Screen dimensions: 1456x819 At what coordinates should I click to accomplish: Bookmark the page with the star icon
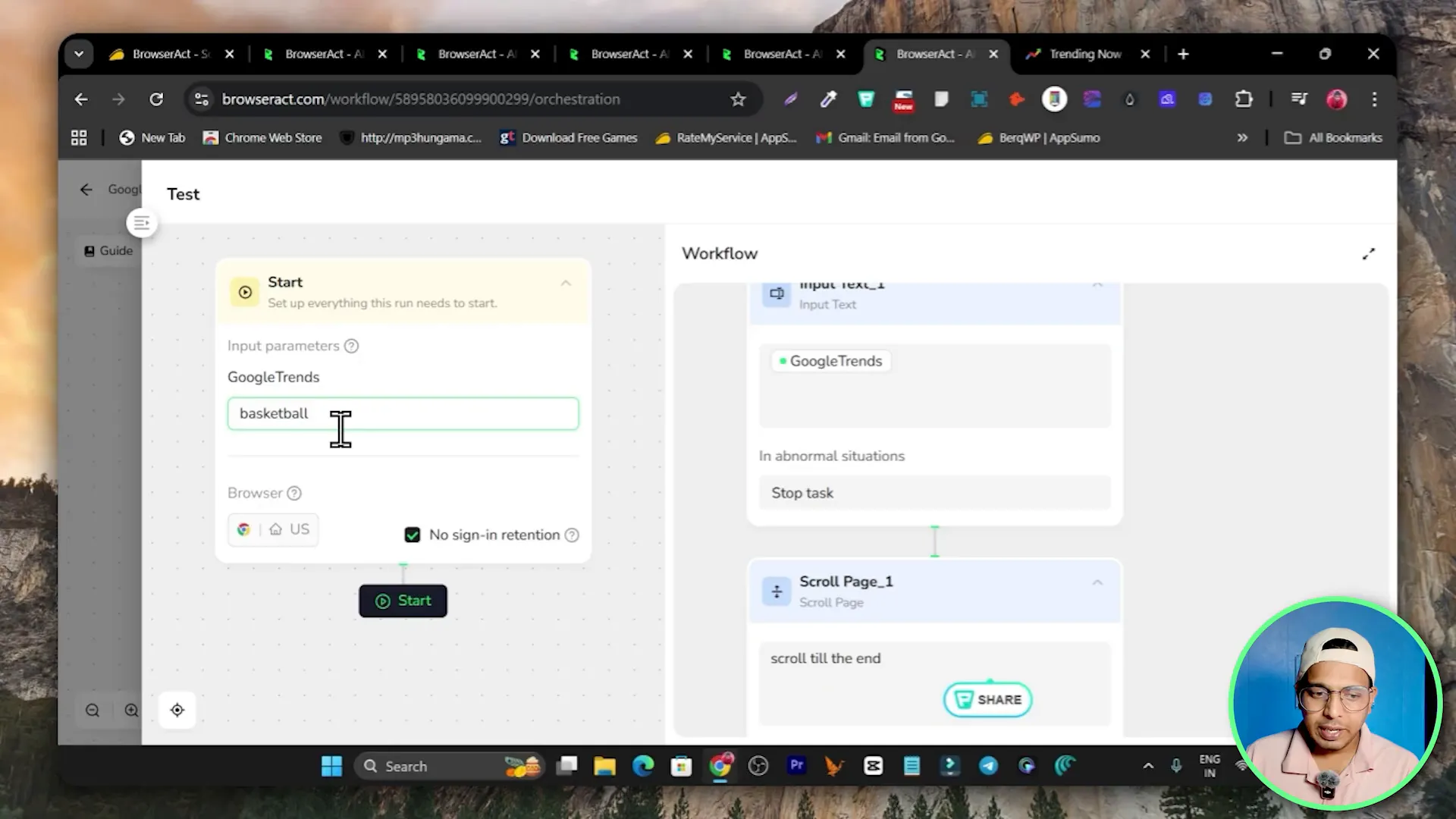[x=739, y=99]
